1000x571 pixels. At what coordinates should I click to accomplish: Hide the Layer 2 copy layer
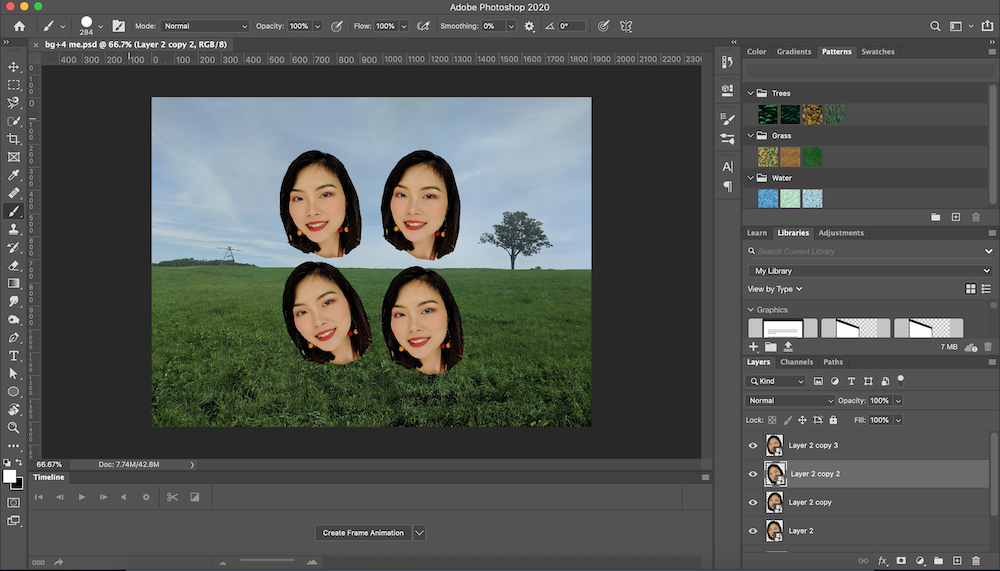coord(753,502)
